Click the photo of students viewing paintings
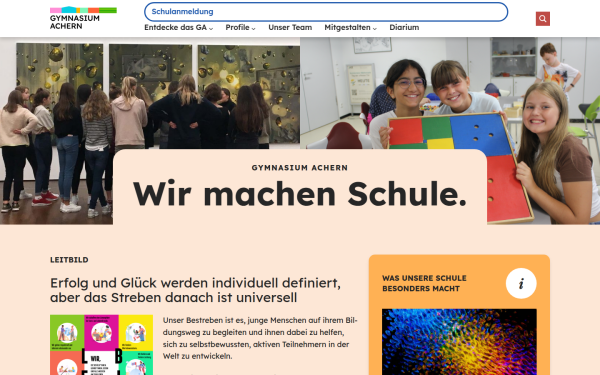The image size is (600, 375). click(150, 93)
